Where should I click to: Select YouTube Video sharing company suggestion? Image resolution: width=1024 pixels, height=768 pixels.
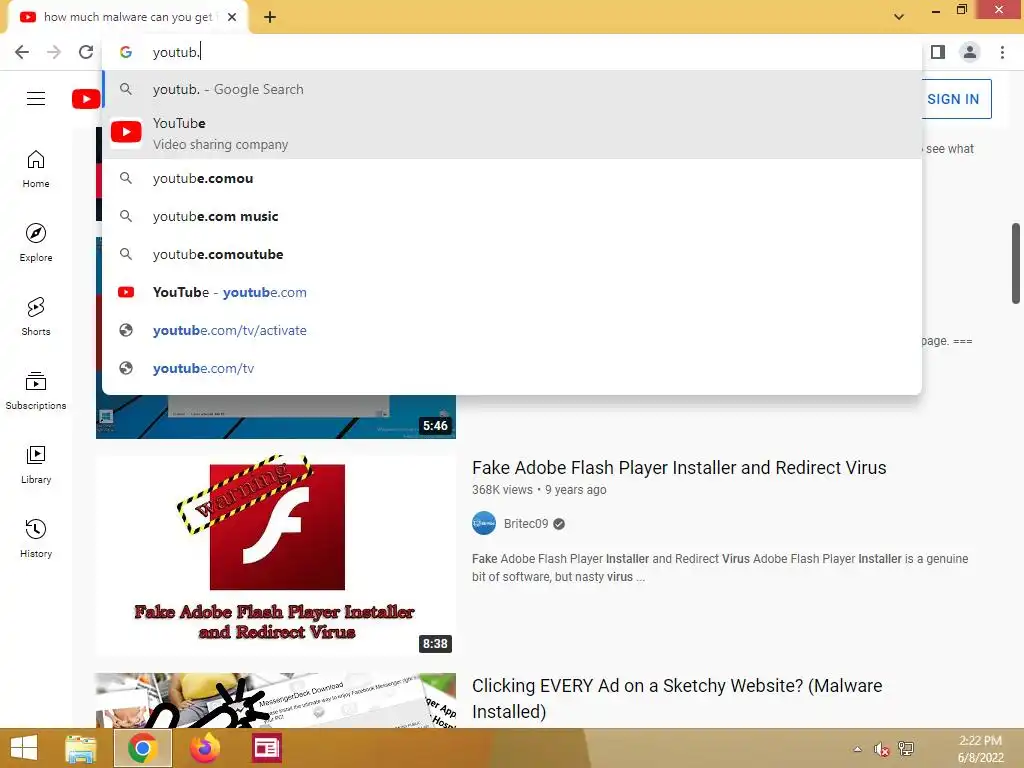pos(512,133)
